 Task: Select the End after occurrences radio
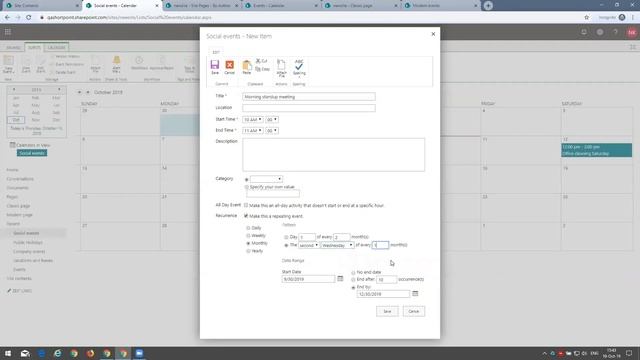pyautogui.click(x=353, y=280)
